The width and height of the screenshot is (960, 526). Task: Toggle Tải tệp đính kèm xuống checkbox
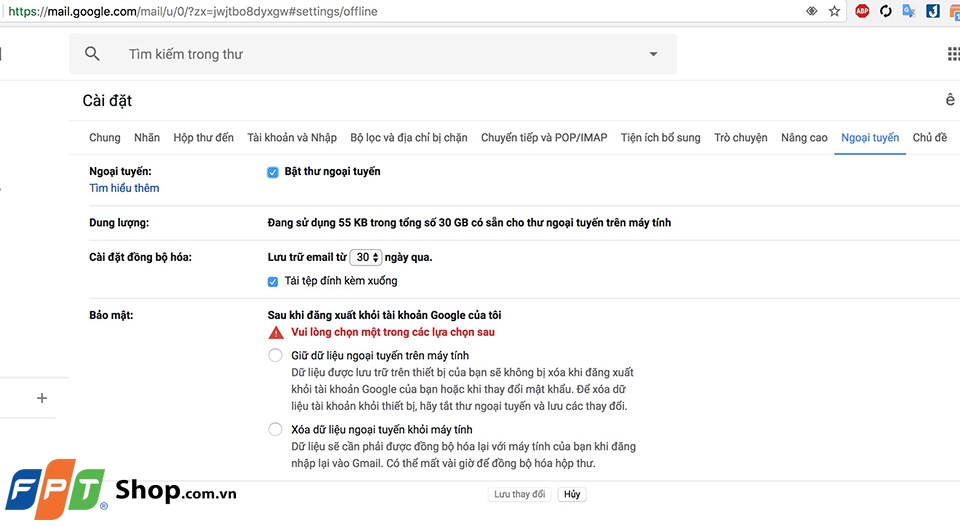(x=273, y=282)
